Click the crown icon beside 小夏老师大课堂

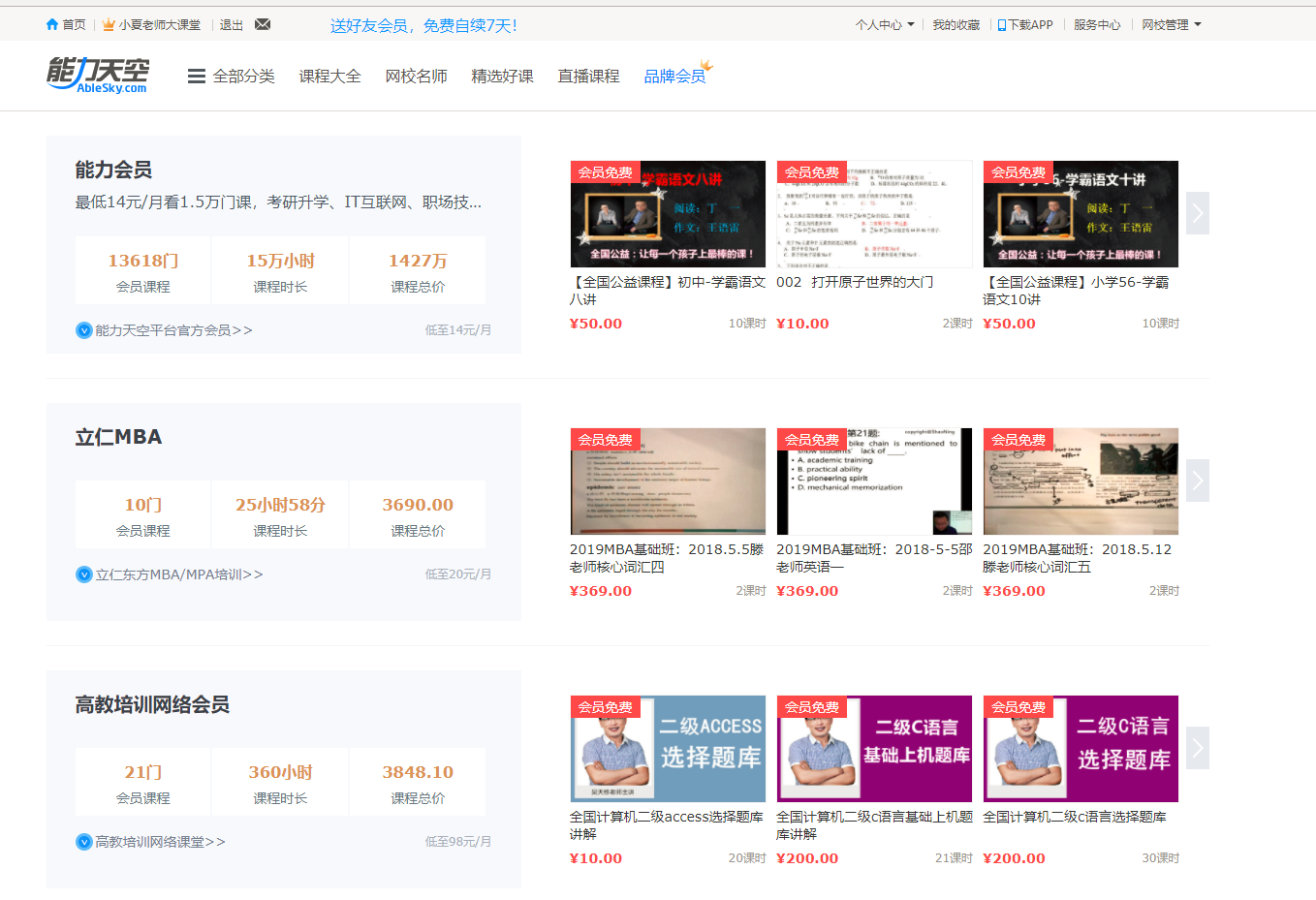(109, 24)
